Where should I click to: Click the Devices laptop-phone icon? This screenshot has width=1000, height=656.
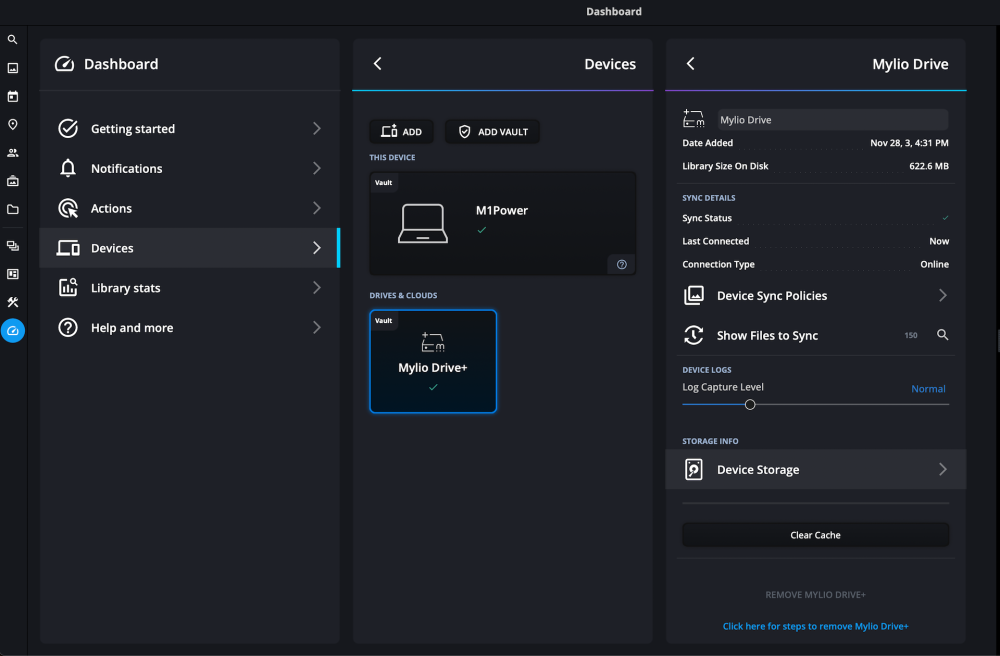68,248
